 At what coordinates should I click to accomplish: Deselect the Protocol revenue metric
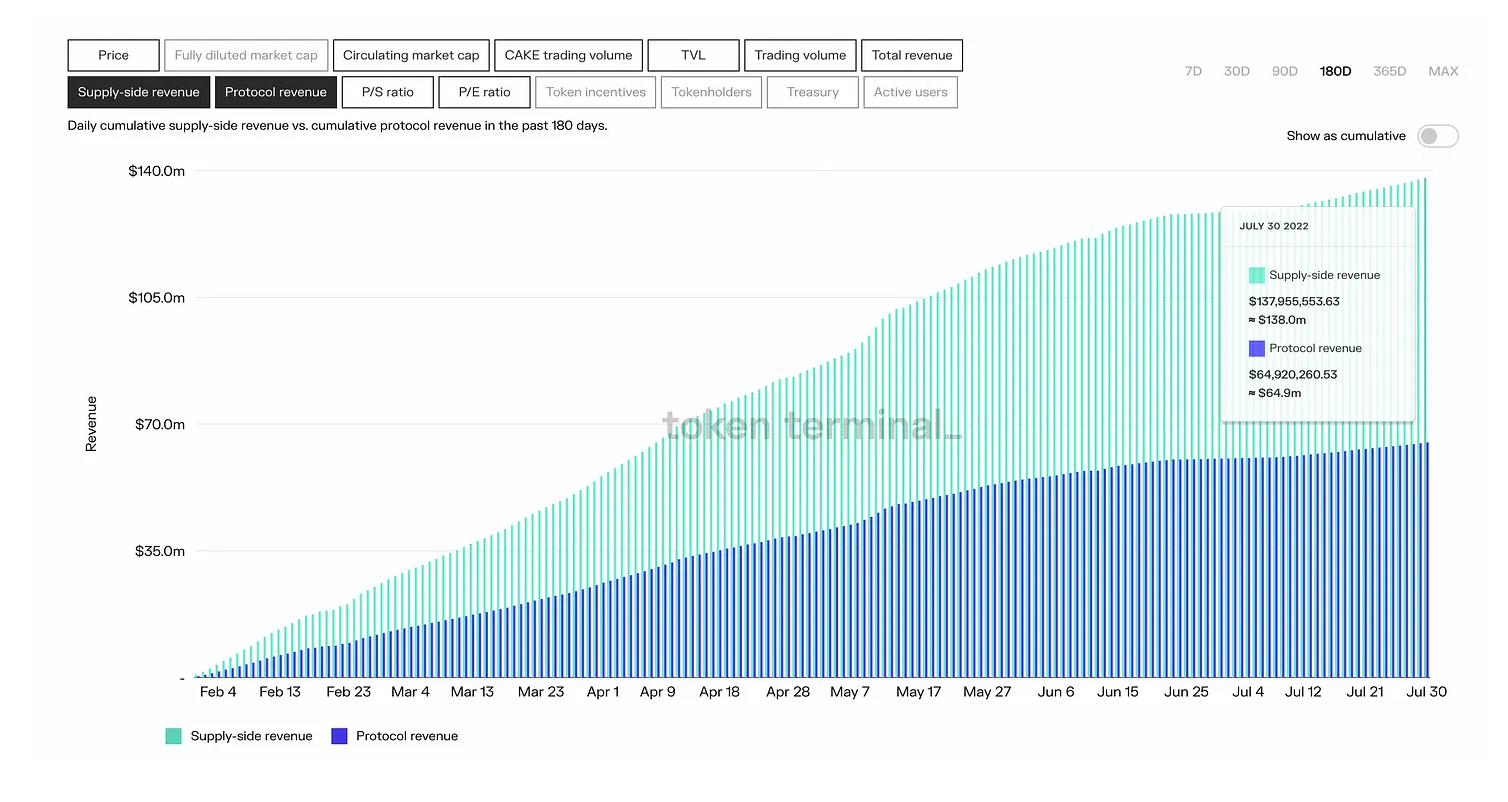coord(275,92)
